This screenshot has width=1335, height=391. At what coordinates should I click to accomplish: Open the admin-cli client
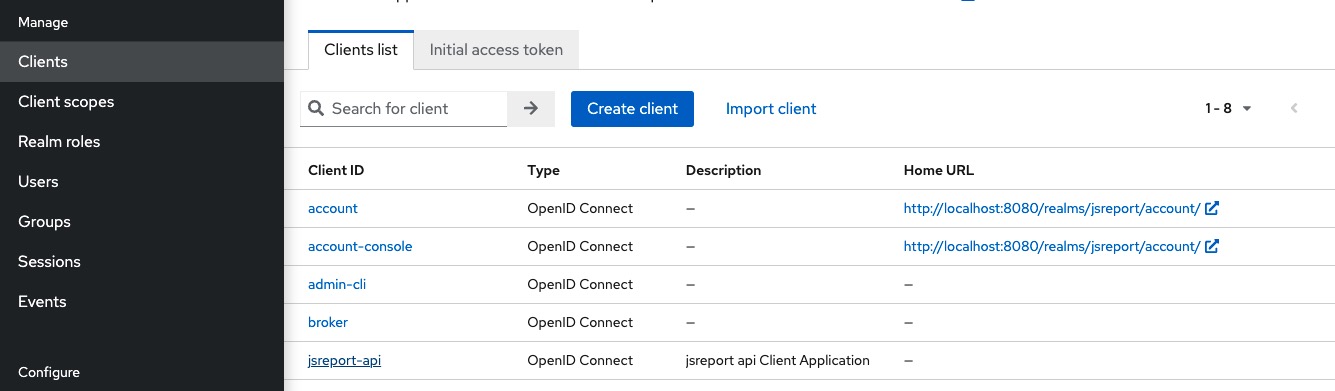pos(337,285)
